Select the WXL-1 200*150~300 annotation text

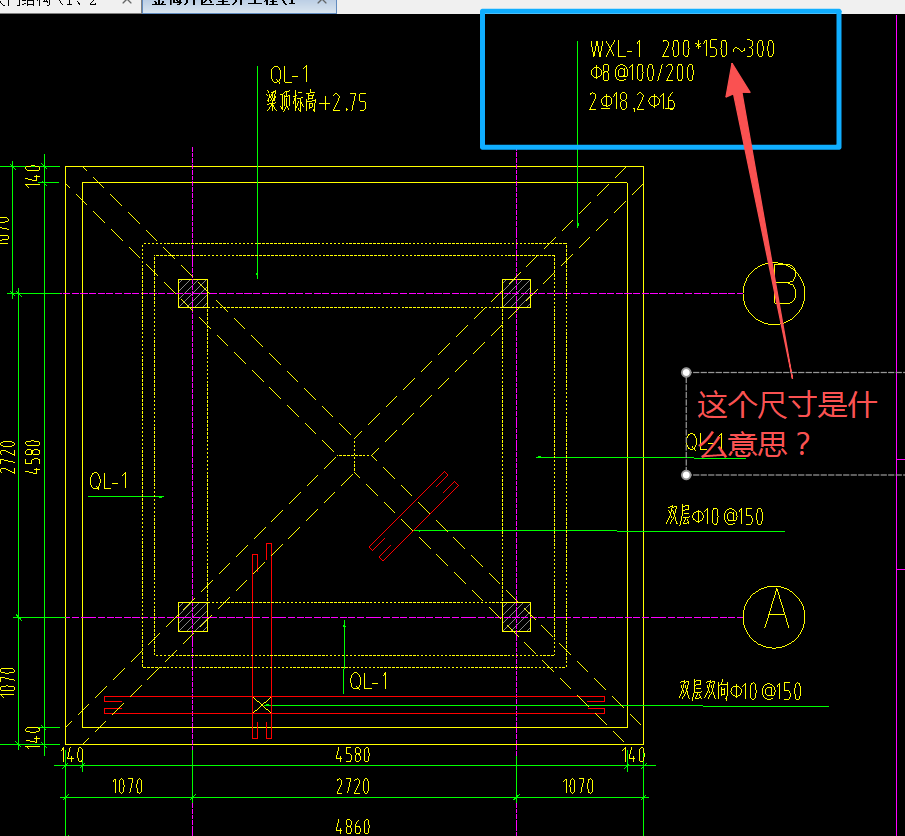coord(684,48)
